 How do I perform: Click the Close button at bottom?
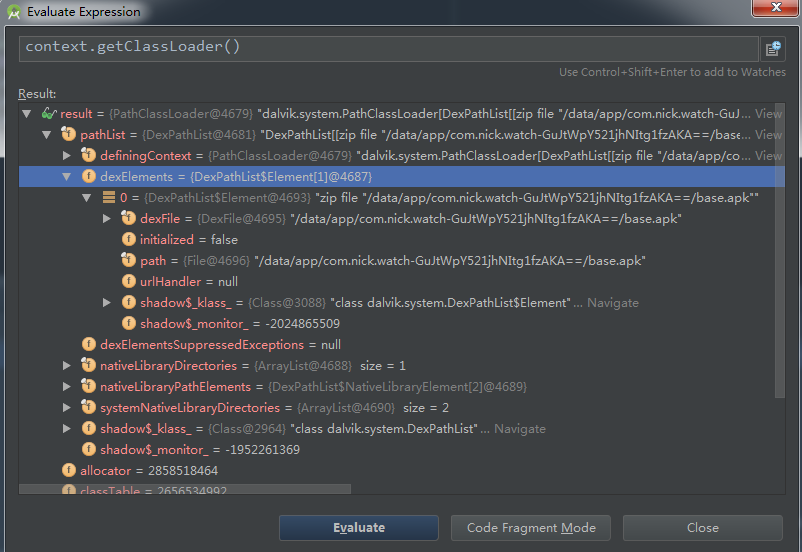[702, 528]
